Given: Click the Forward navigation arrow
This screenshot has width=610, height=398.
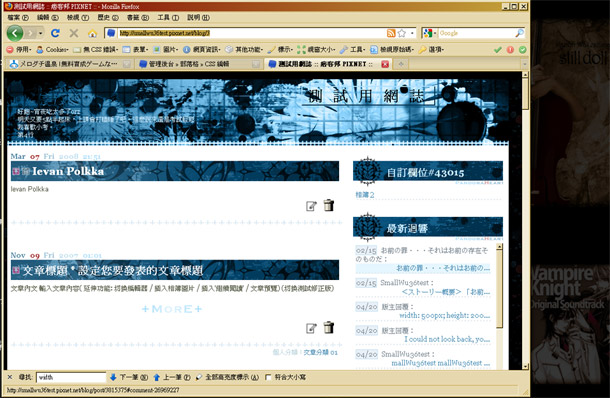Looking at the screenshot, I should coord(30,33).
